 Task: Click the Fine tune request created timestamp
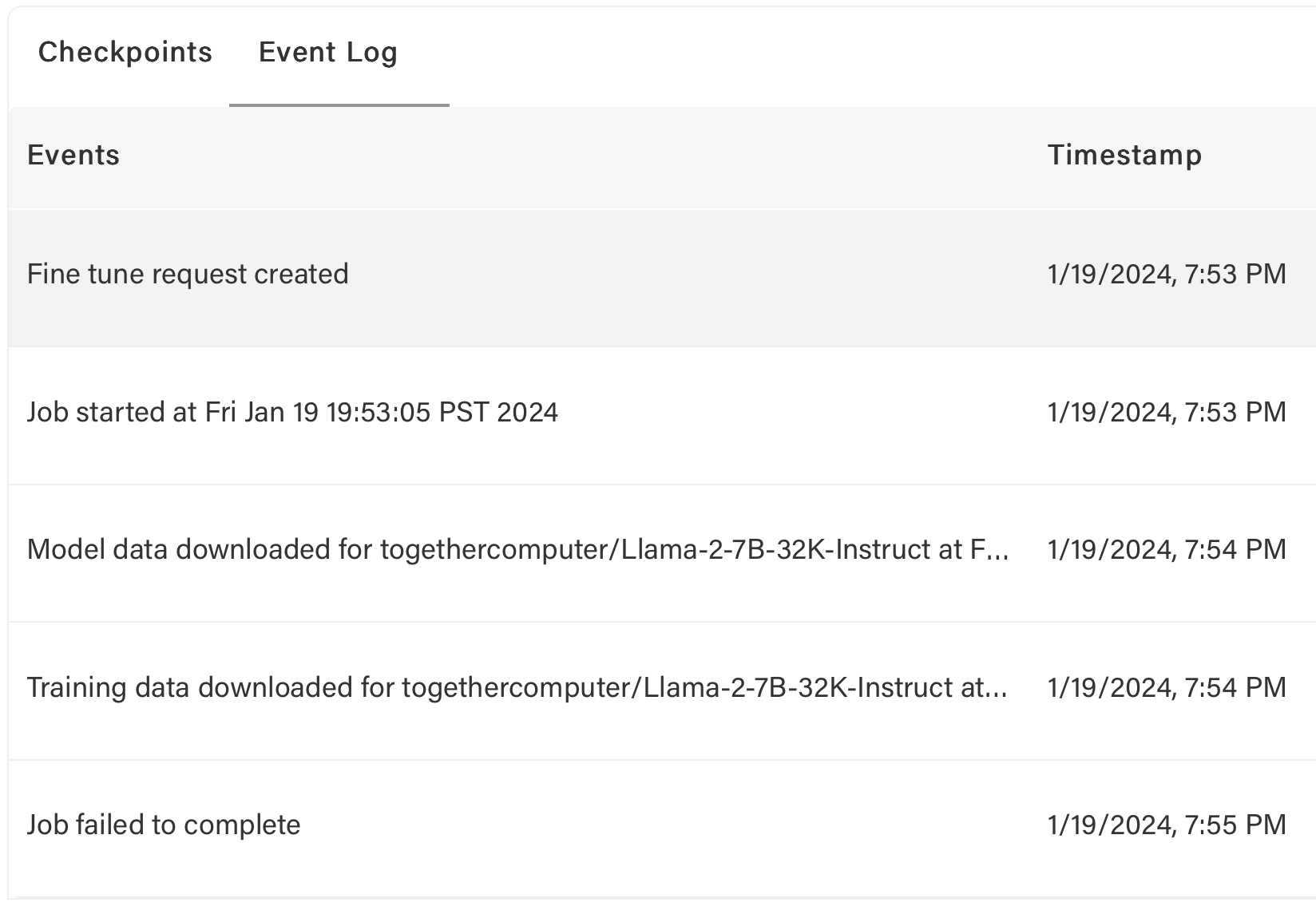click(1167, 275)
